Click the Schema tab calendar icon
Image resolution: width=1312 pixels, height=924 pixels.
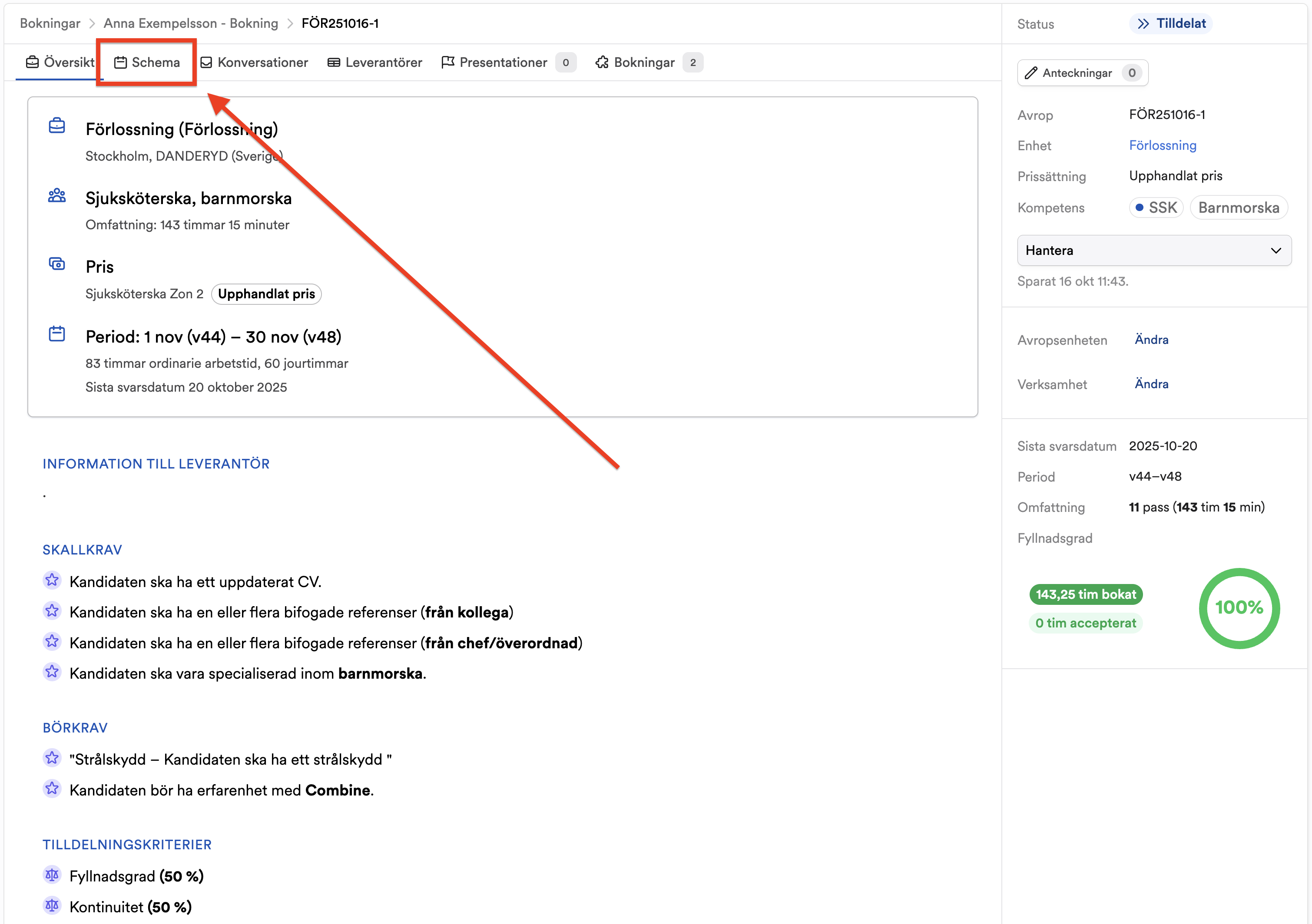click(x=120, y=62)
